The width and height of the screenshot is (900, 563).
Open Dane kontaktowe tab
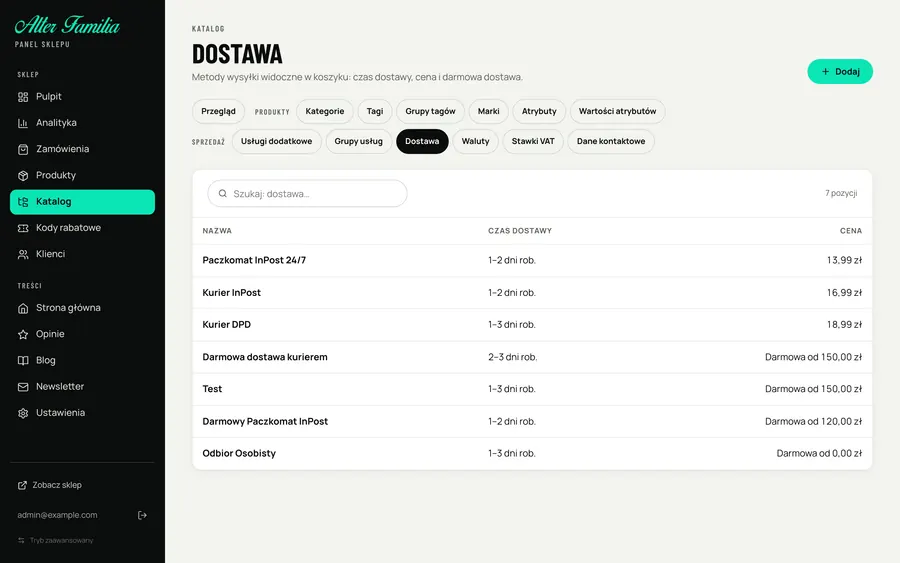pyautogui.click(x=611, y=141)
